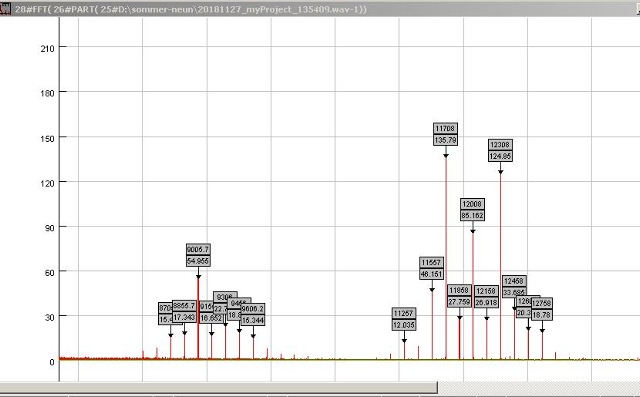Select the peak label 12158 / 26.918
The height and width of the screenshot is (397, 640).
coord(487,296)
